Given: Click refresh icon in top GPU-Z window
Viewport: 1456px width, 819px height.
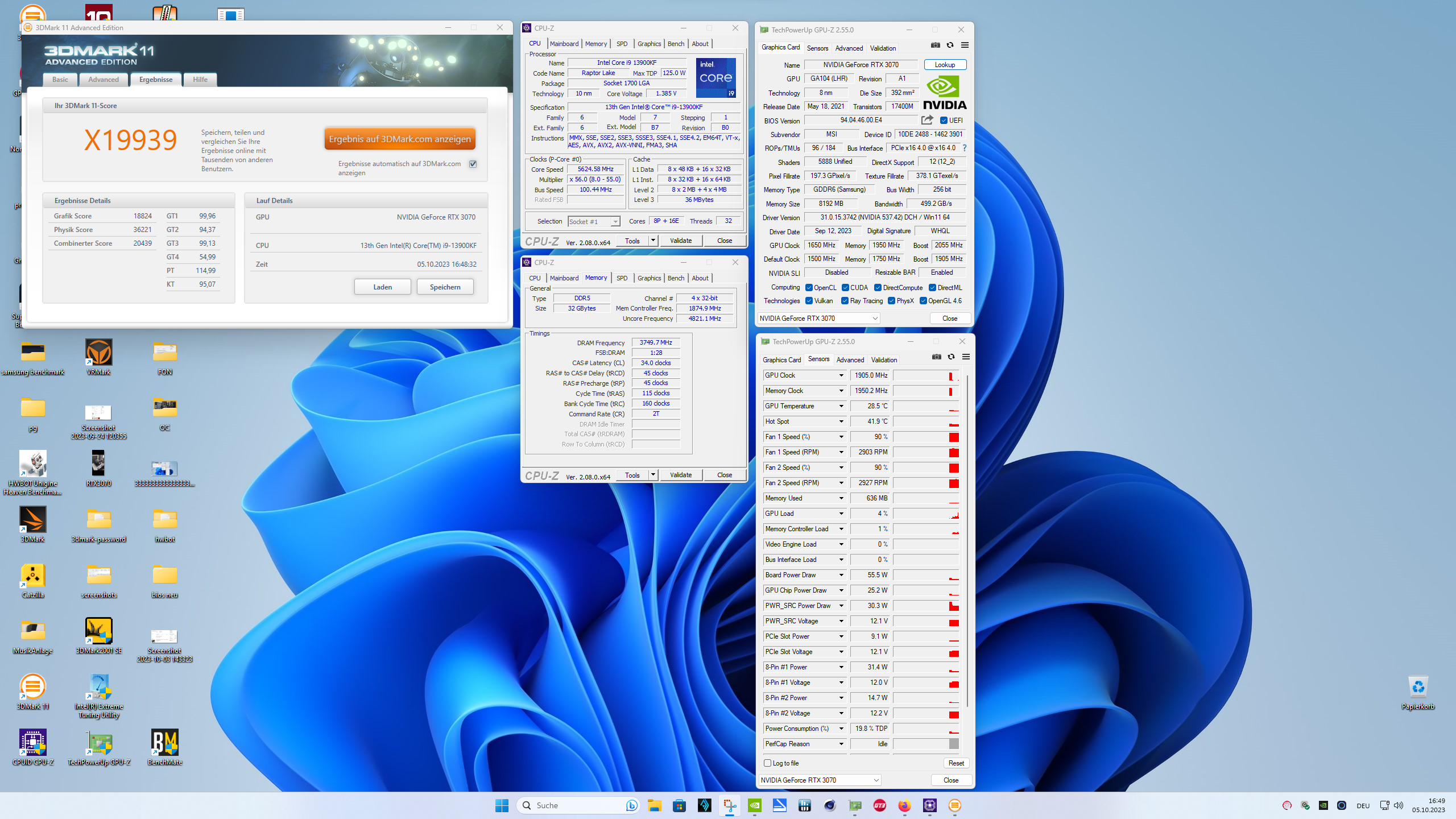Looking at the screenshot, I should [950, 45].
